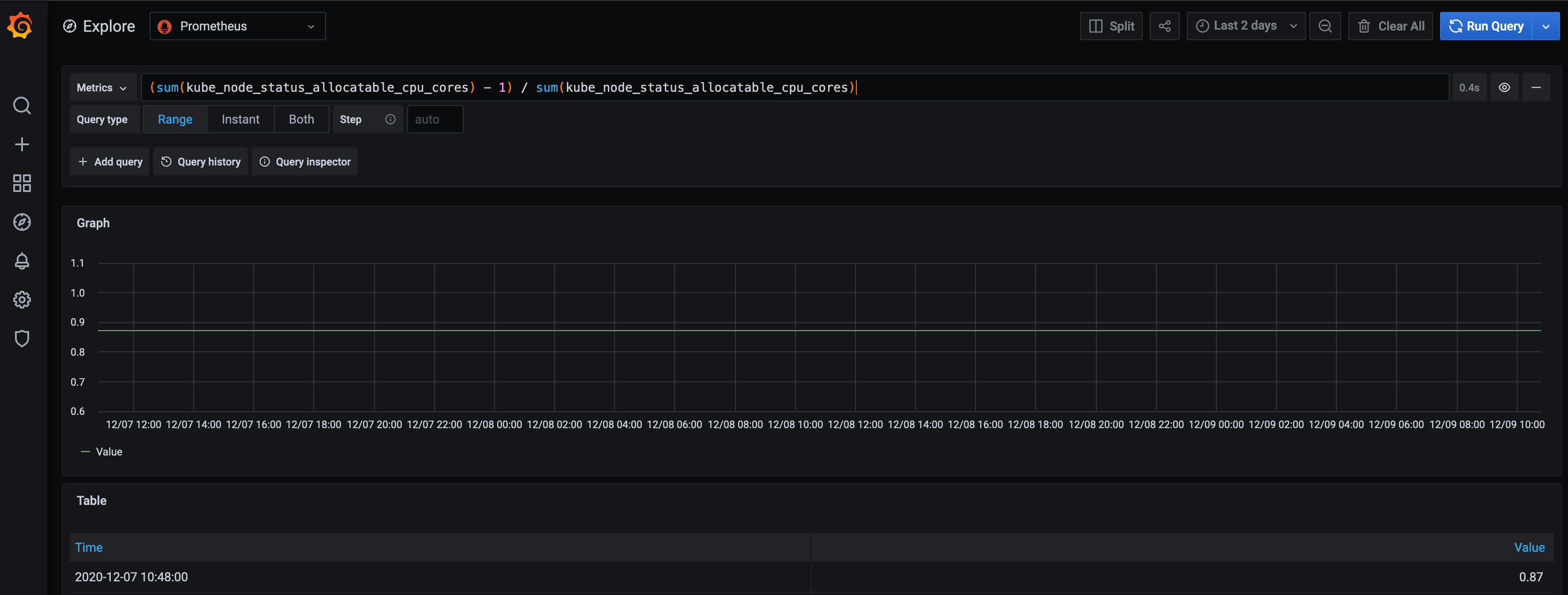Click the Create (plus) icon in sidebar
Image resolution: width=1568 pixels, height=595 pixels.
click(x=22, y=144)
